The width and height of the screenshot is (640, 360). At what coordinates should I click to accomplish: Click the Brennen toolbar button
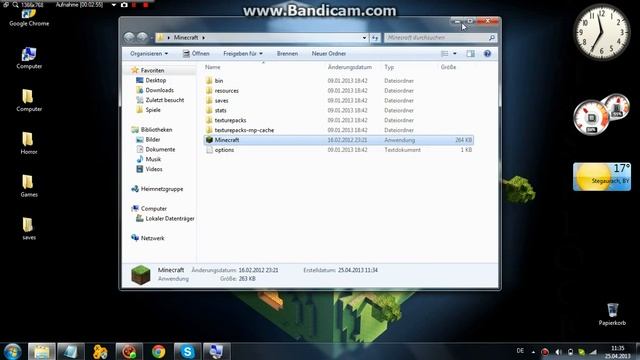(287, 53)
